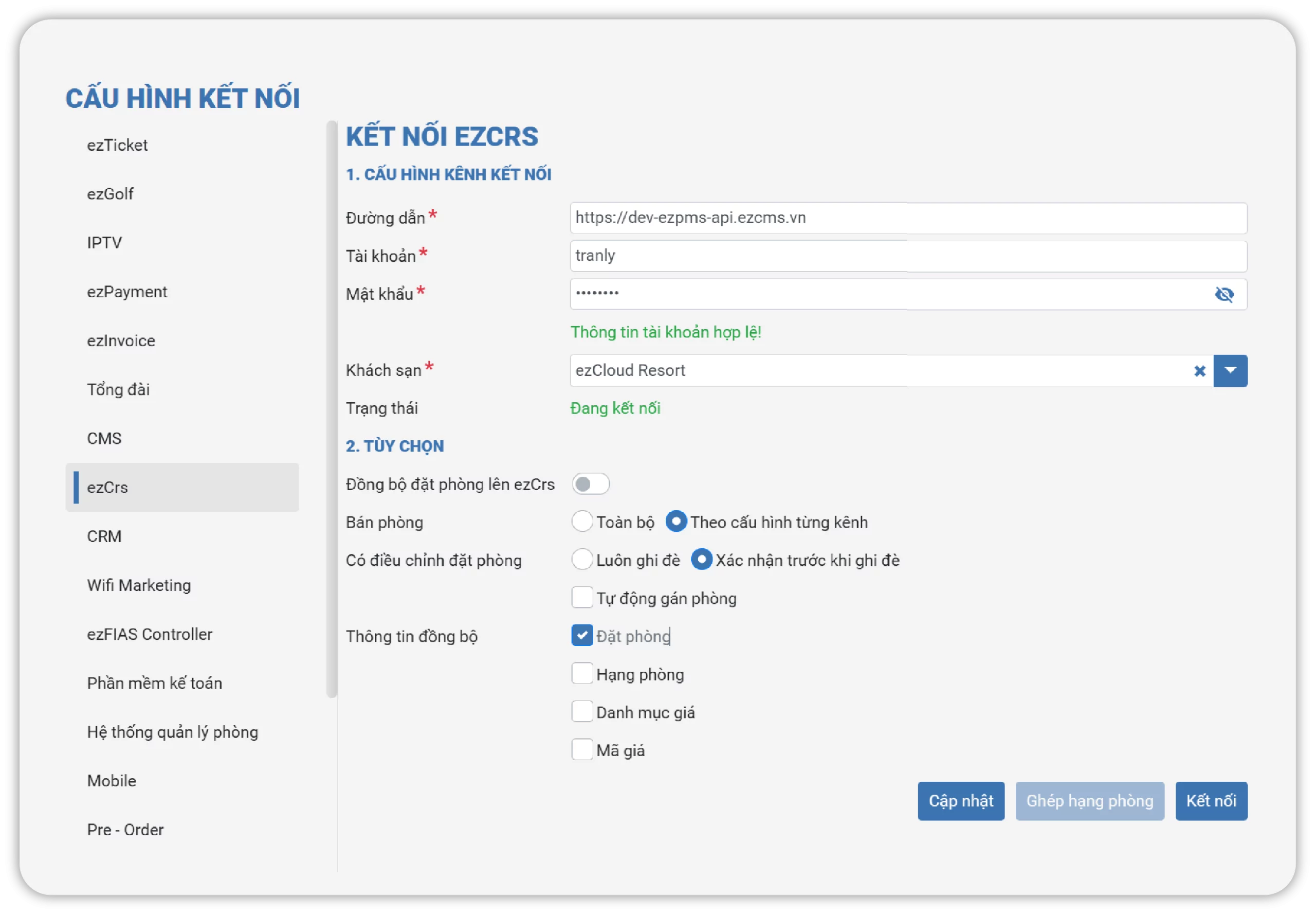This screenshot has height=915, width=1316.
Task: Open ezInvoice settings
Action: (182, 340)
